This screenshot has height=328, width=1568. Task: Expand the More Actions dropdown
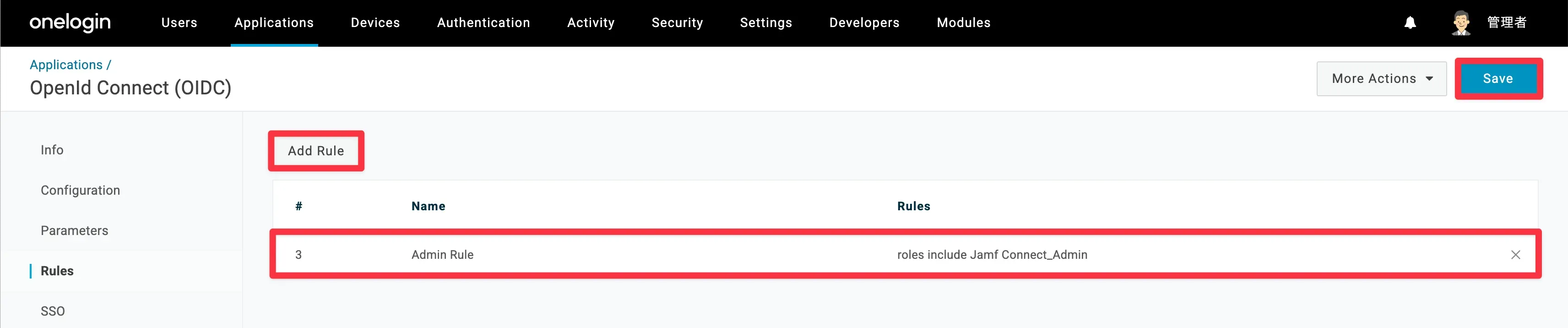tap(1381, 78)
